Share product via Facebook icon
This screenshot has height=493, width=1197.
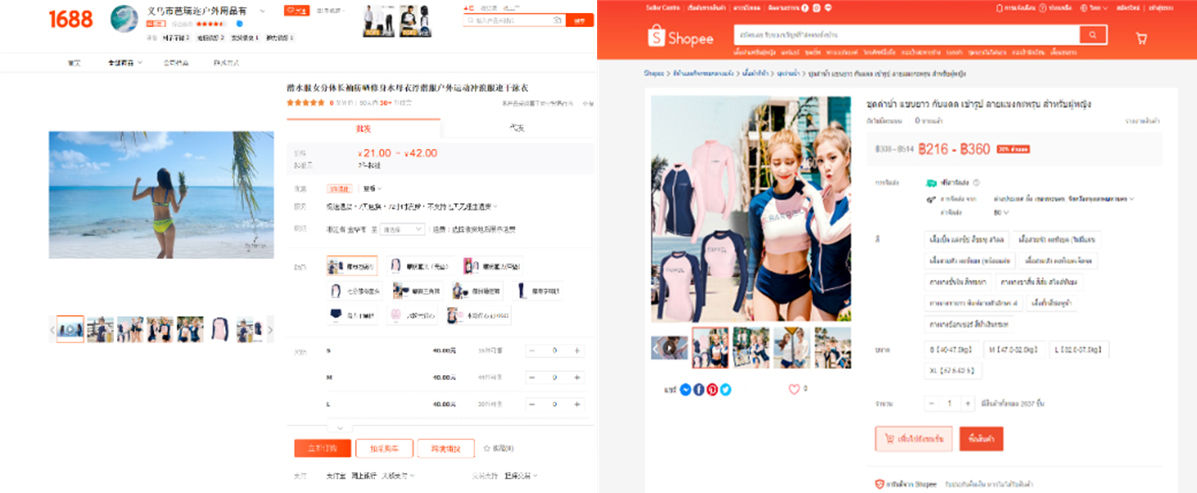coord(699,389)
